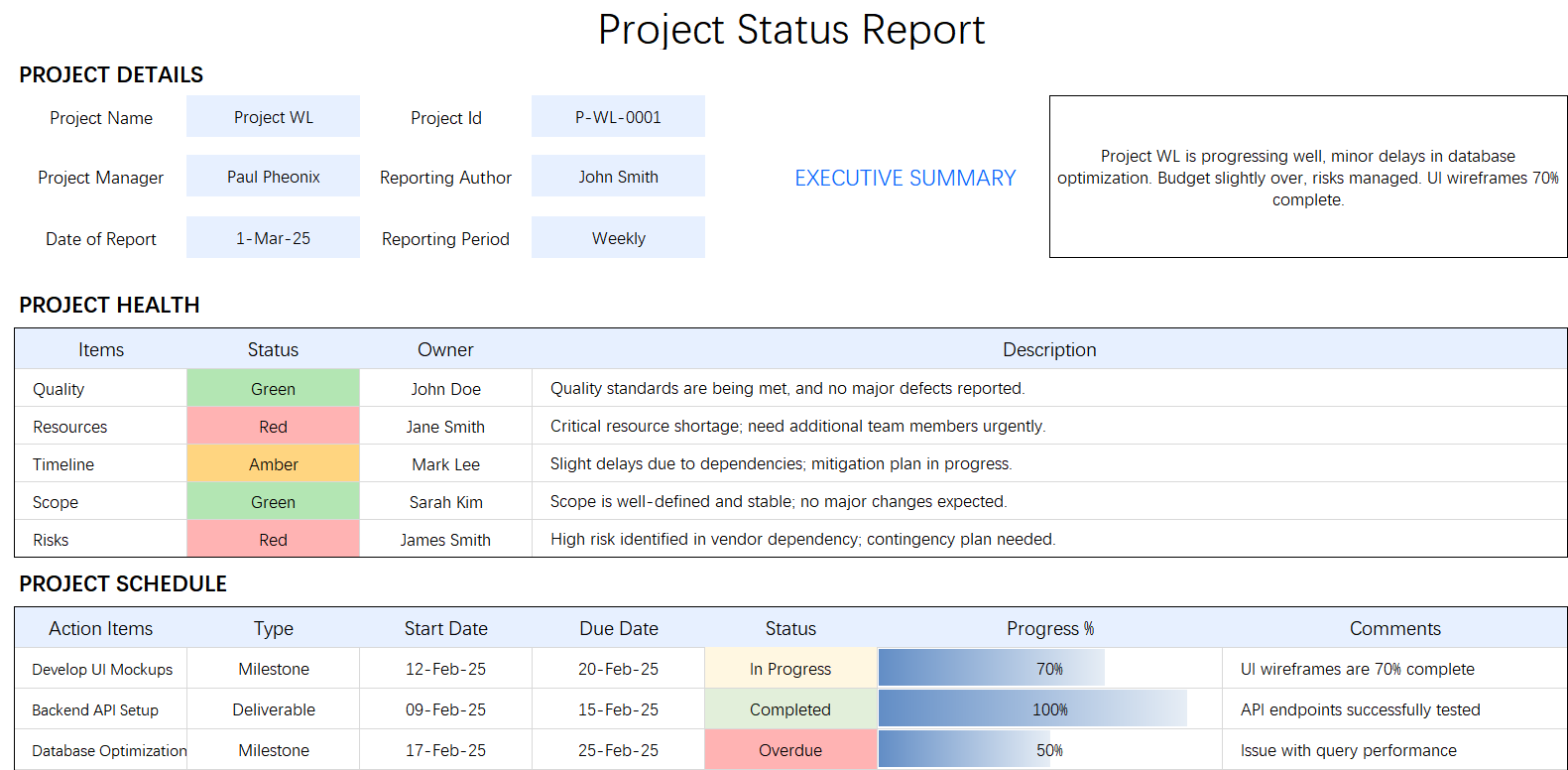
Task: Select the Resources item cell
Action: [x=100, y=426]
